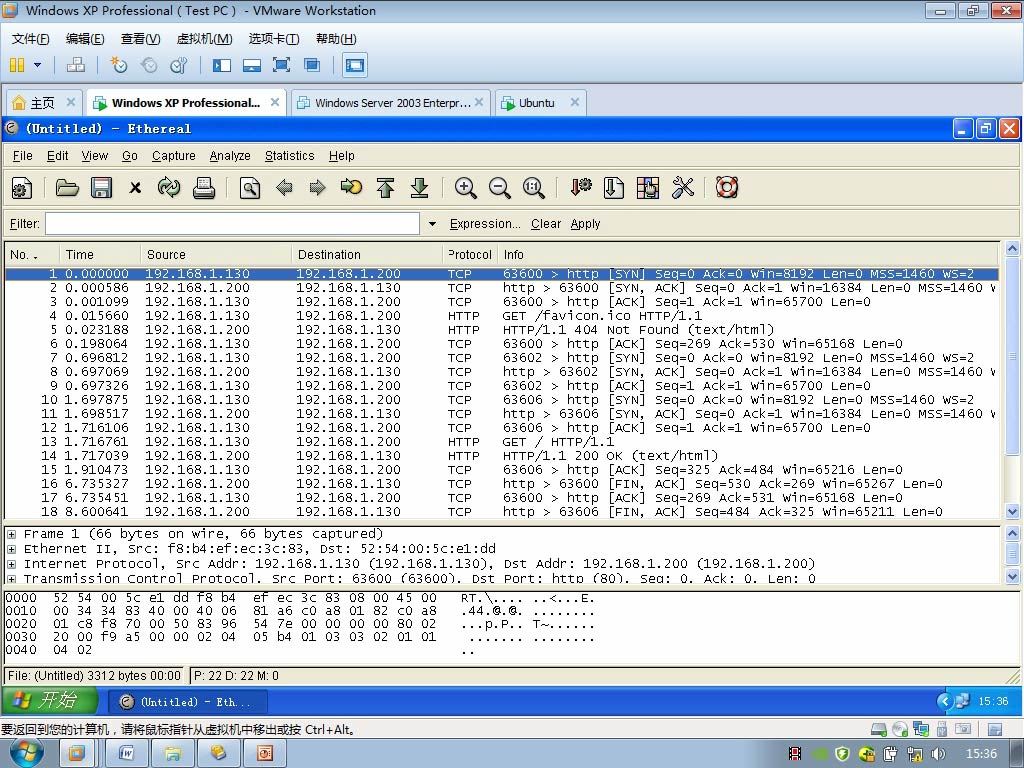Screen dimensions: 1024x768
Task: Enter VMware full screen mode
Action: tap(281, 65)
